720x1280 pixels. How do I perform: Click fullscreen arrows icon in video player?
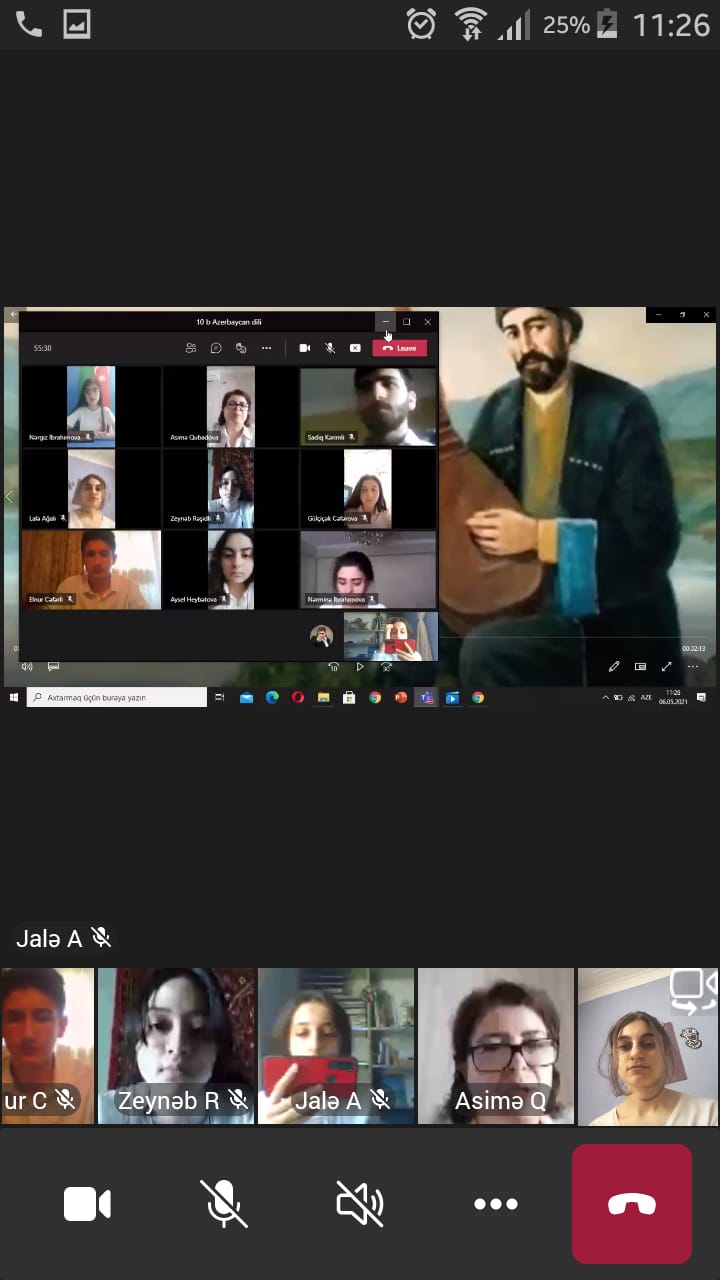(x=666, y=666)
